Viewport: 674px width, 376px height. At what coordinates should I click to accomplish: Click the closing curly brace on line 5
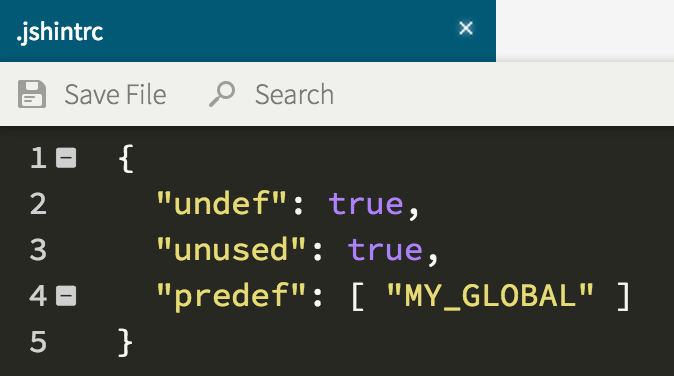125,342
